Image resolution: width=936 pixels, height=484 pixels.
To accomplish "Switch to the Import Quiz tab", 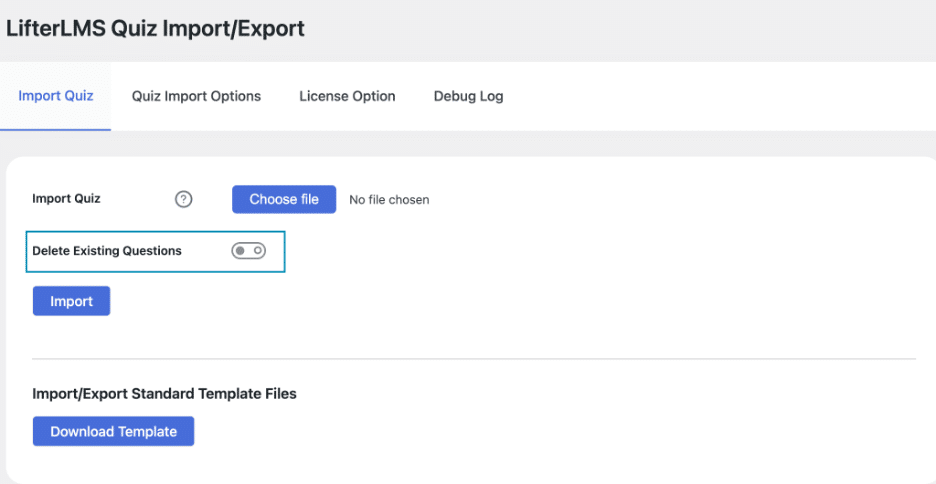I will [x=56, y=96].
